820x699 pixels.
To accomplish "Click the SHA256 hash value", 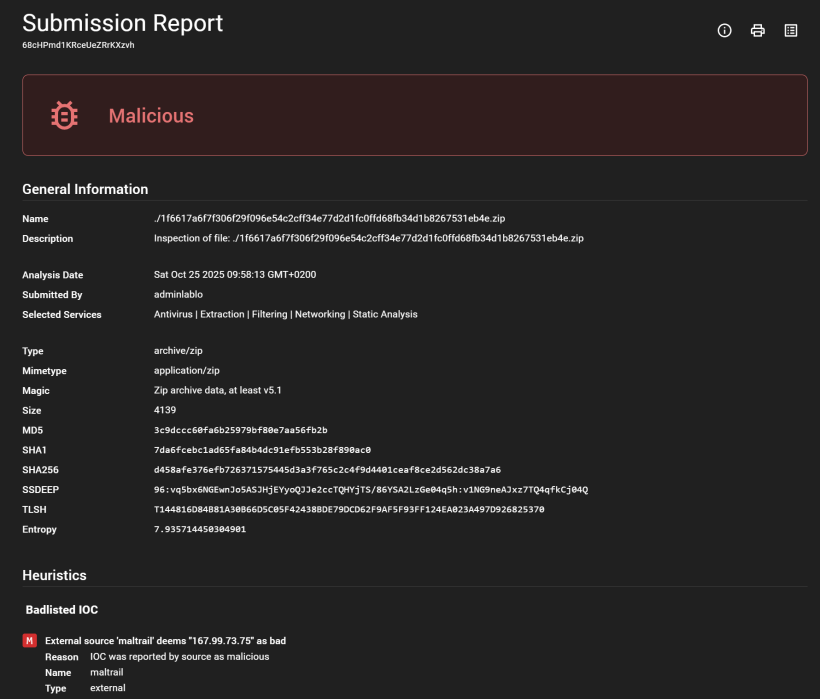I will pos(327,469).
